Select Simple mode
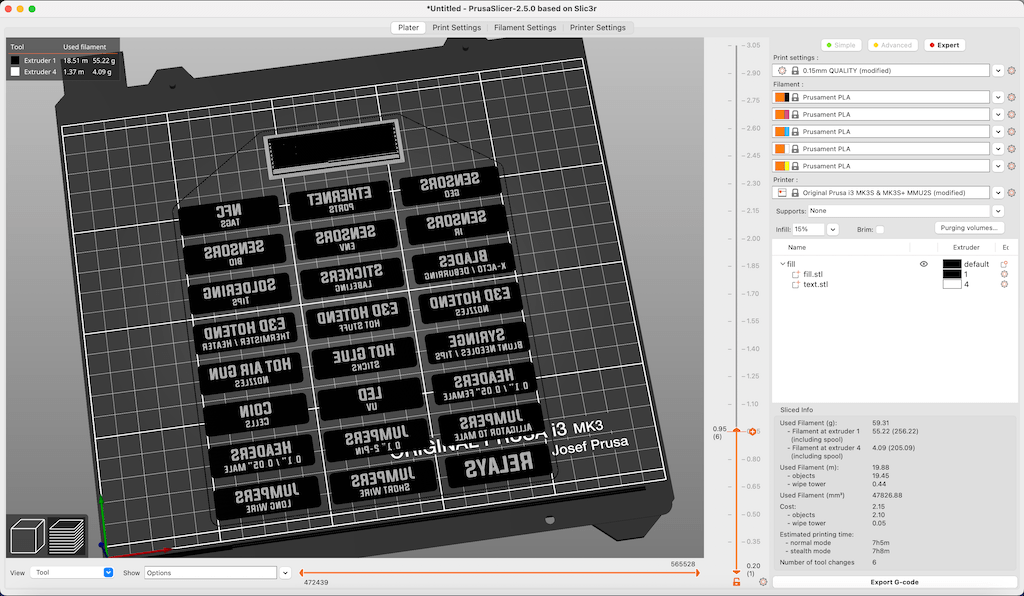The height and width of the screenshot is (596, 1024). click(840, 45)
